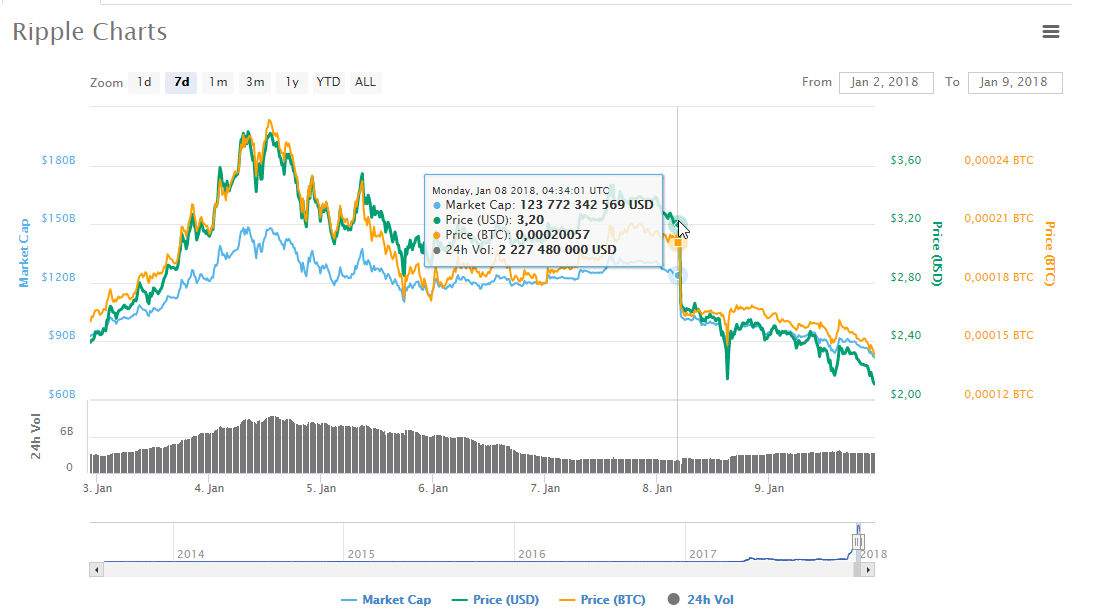Click the navigator scrollbar right arrow
Image resolution: width=1101 pixels, height=613 pixels.
(868, 569)
